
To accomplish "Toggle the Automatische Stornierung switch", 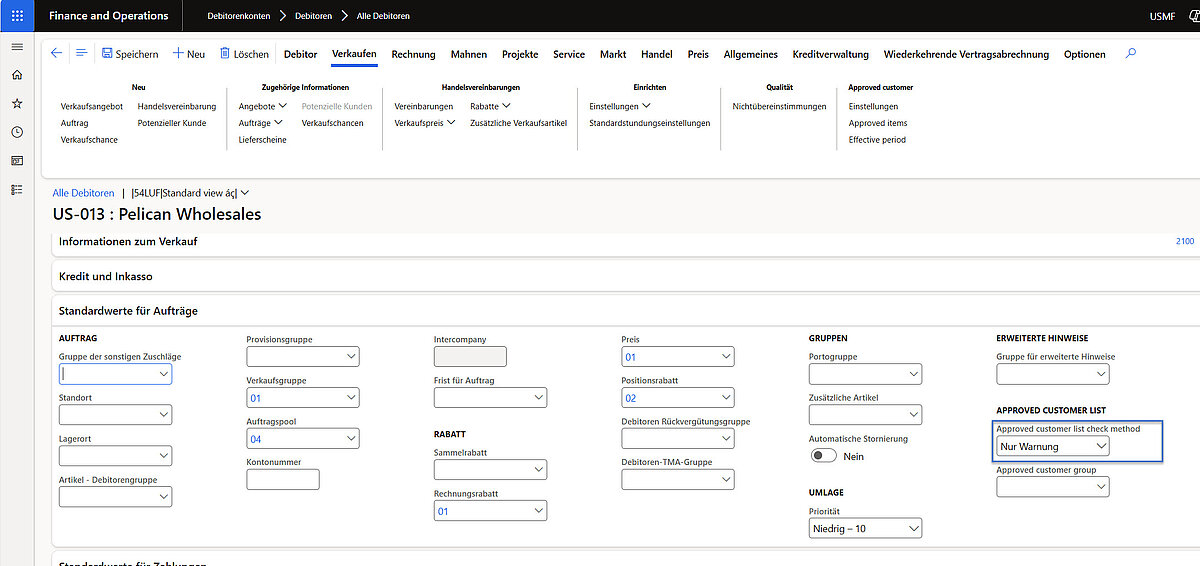I will (823, 456).
